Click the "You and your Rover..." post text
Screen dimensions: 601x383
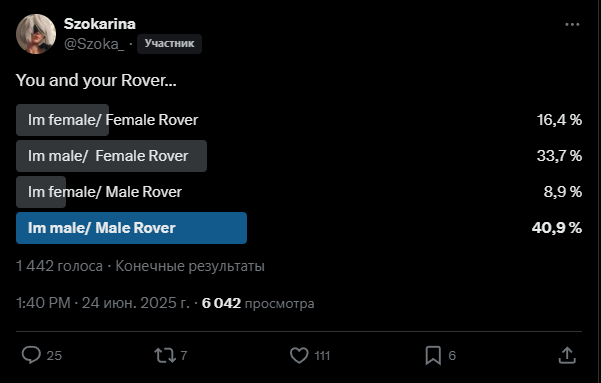coord(96,81)
